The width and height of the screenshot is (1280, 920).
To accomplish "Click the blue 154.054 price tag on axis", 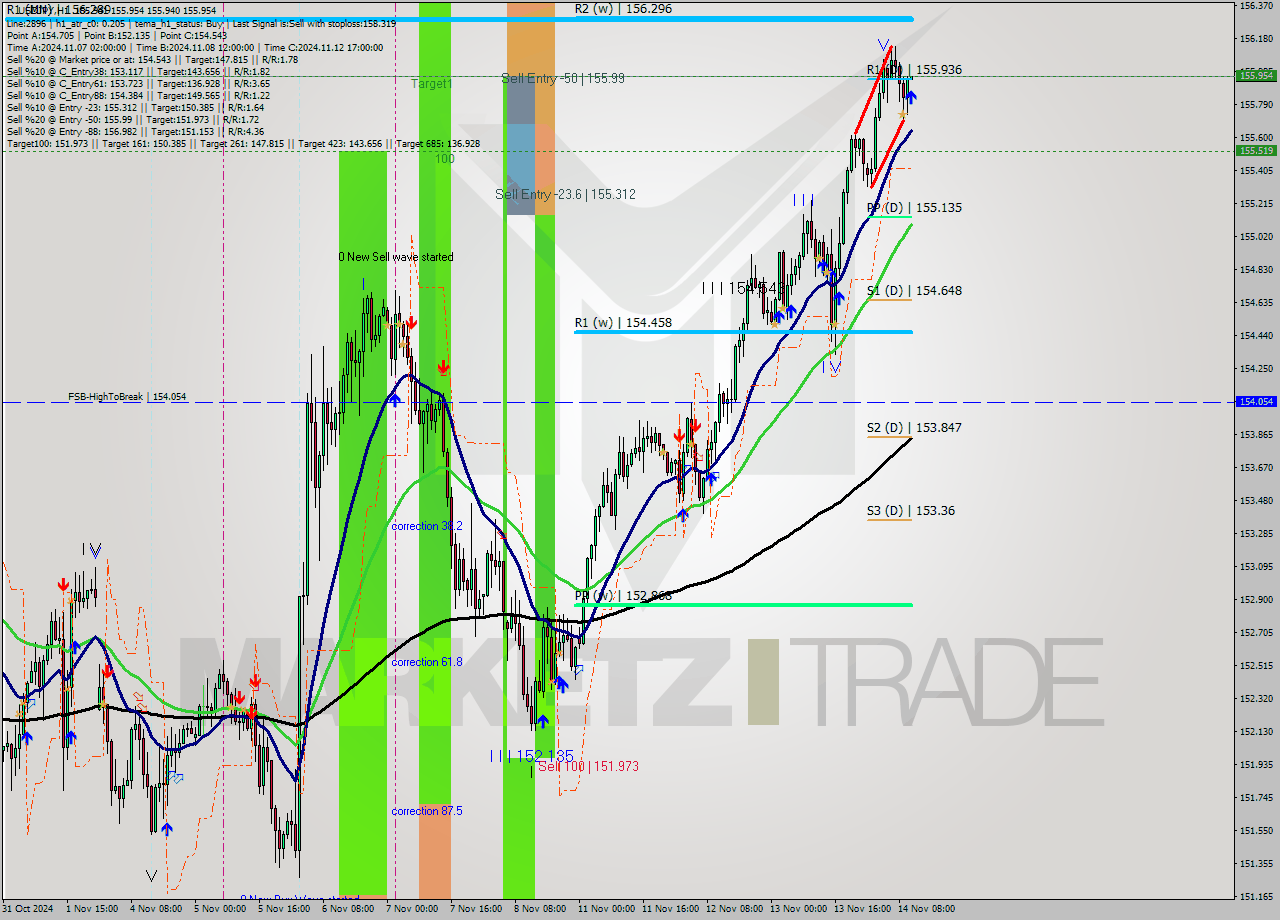I will (x=1256, y=401).
